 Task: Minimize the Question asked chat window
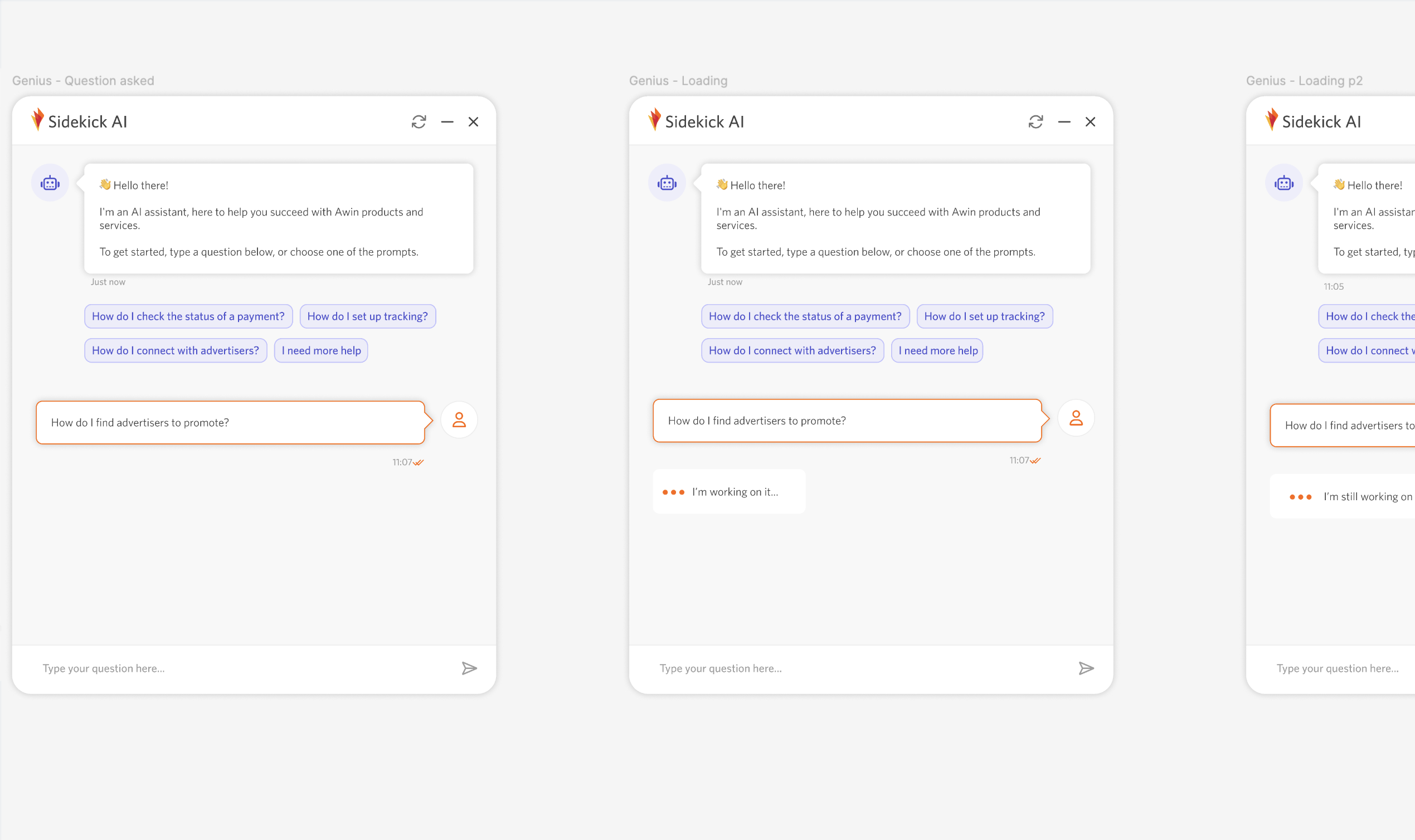(x=447, y=121)
